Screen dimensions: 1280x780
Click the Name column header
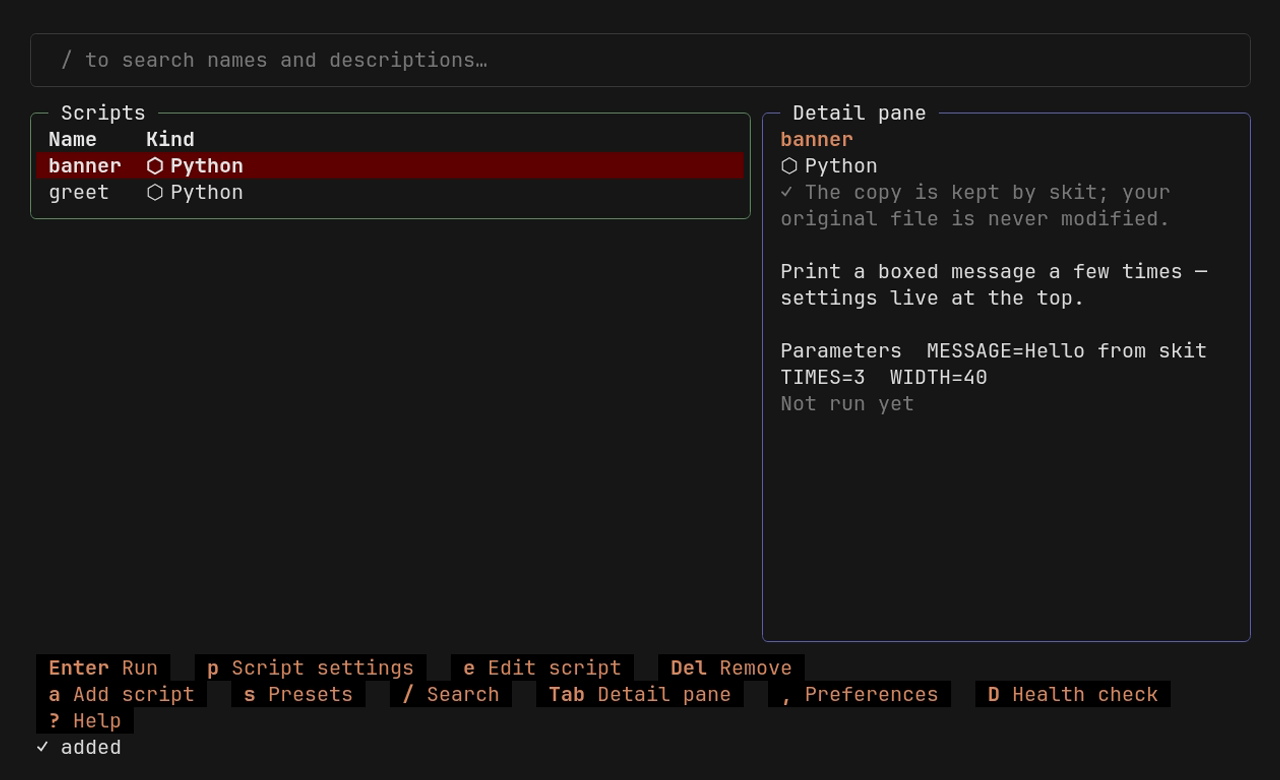click(x=73, y=140)
